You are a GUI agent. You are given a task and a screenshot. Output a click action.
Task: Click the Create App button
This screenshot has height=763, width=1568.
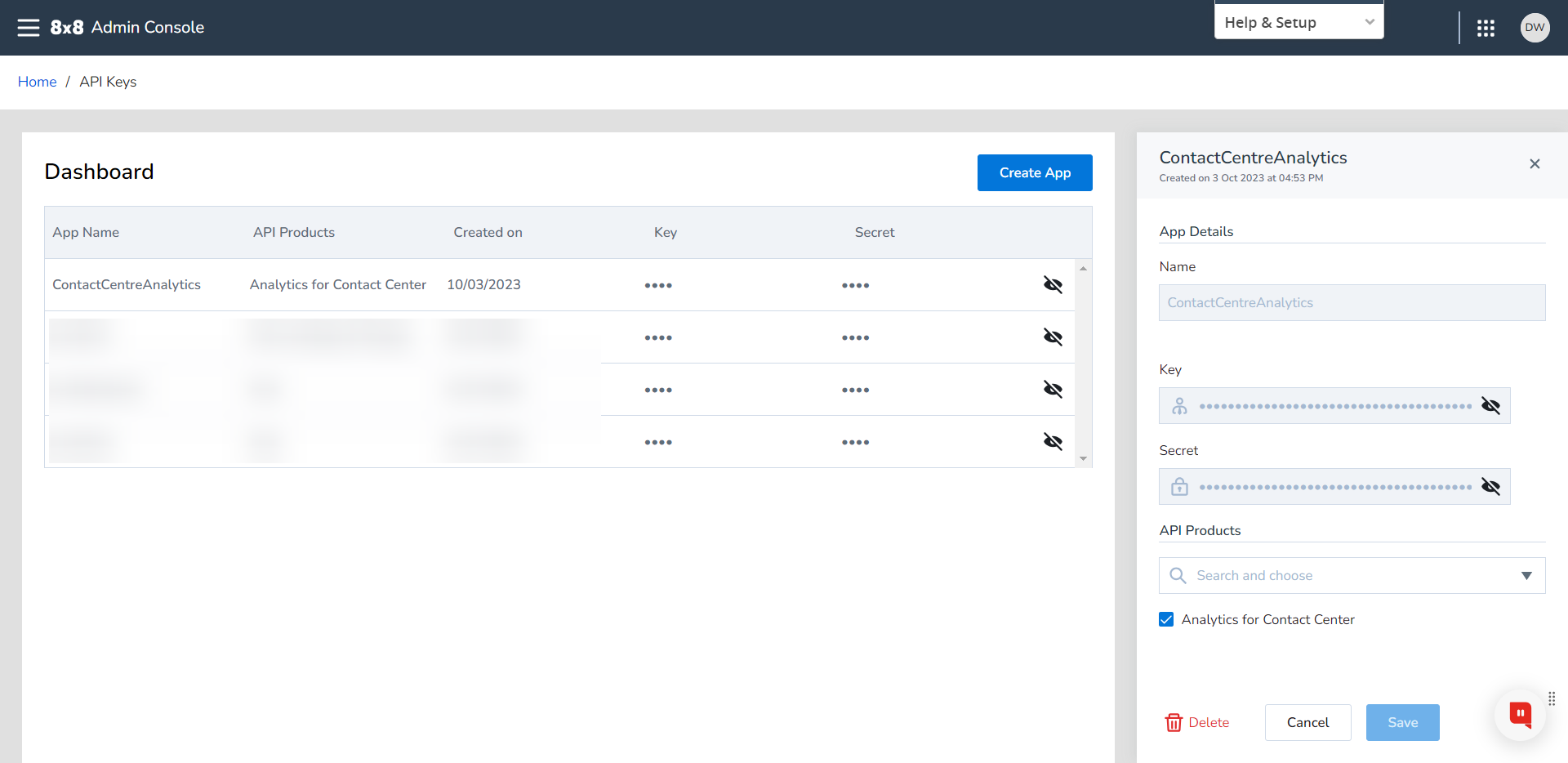tap(1035, 172)
